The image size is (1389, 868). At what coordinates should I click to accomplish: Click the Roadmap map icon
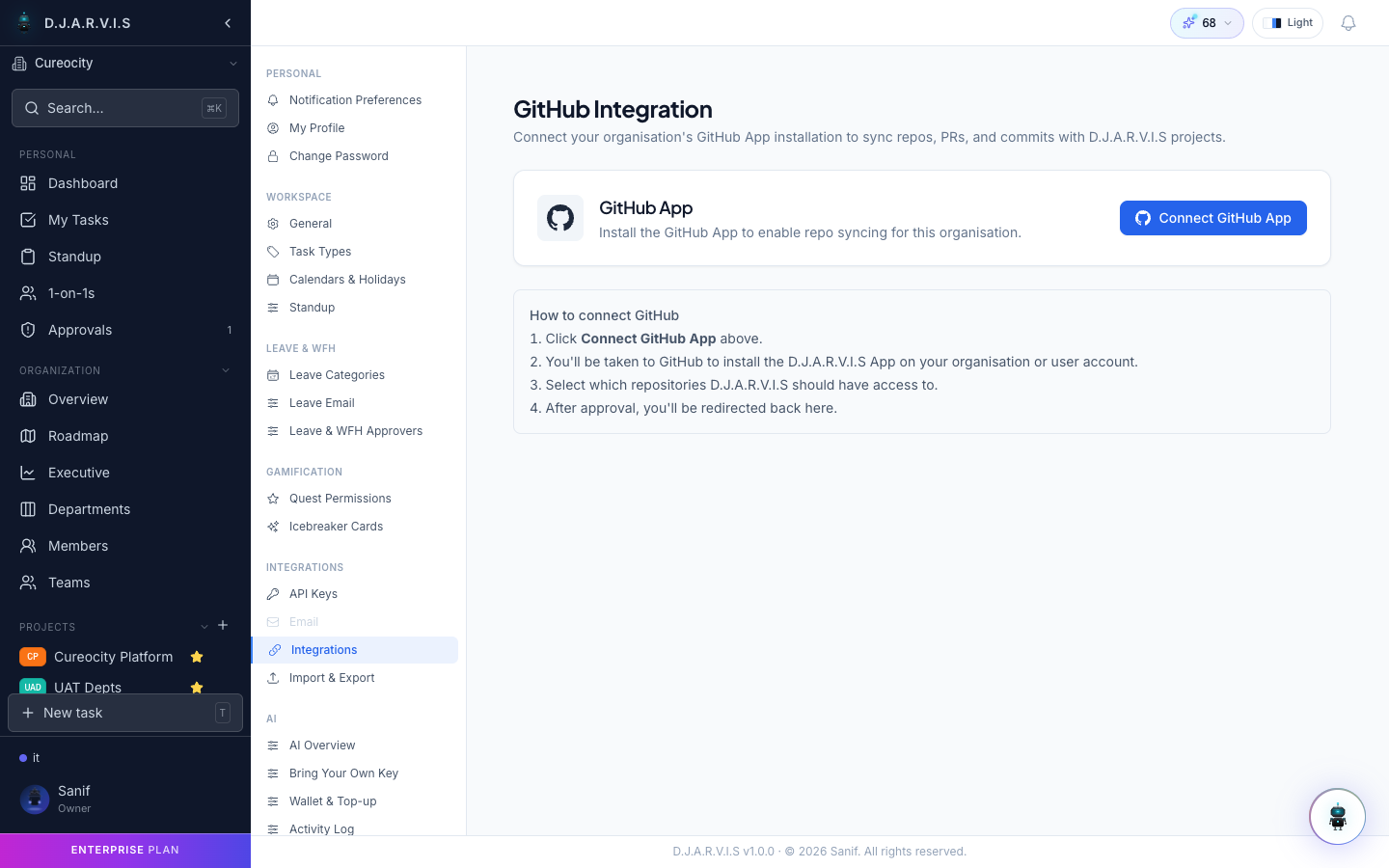(x=28, y=436)
